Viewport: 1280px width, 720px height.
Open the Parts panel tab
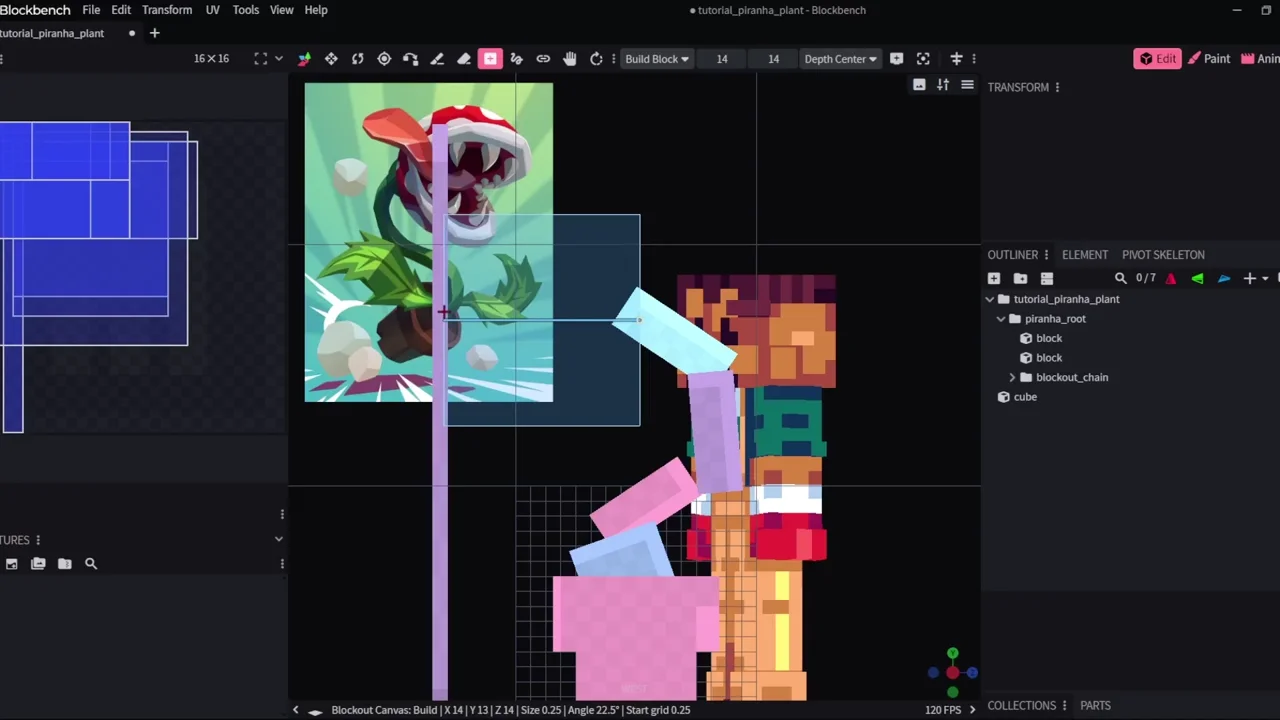(x=1096, y=706)
